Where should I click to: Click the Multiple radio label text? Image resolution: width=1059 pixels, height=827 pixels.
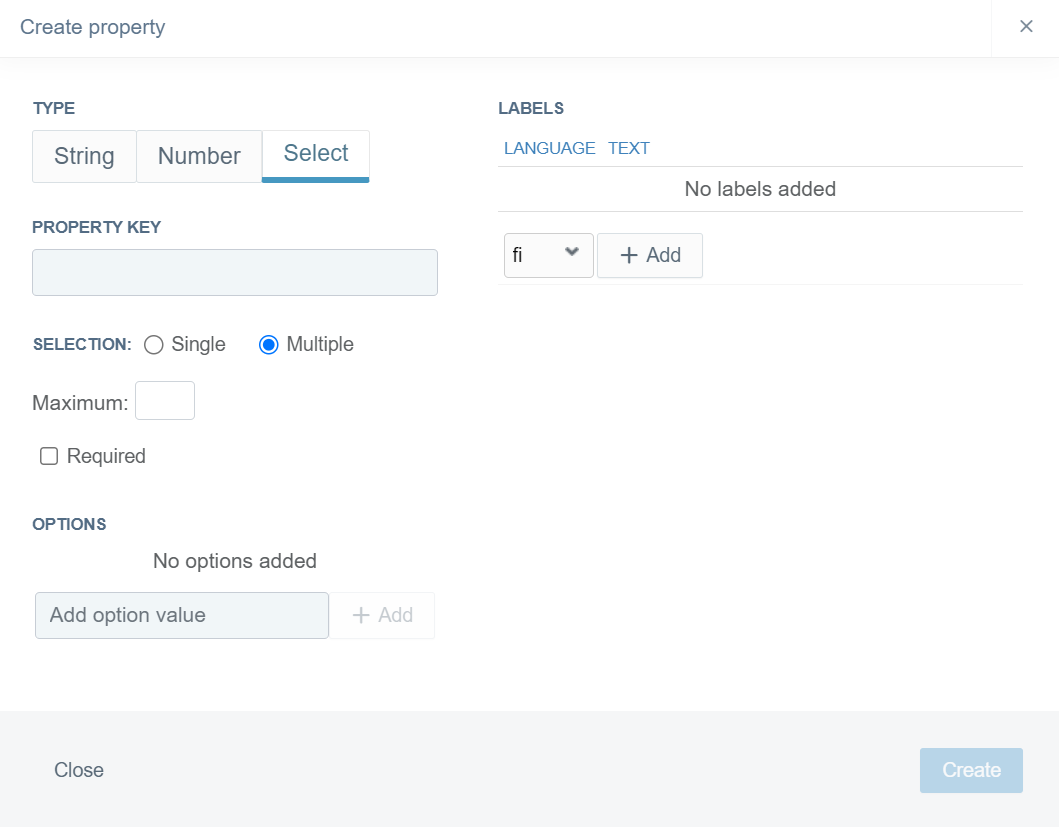coord(320,344)
